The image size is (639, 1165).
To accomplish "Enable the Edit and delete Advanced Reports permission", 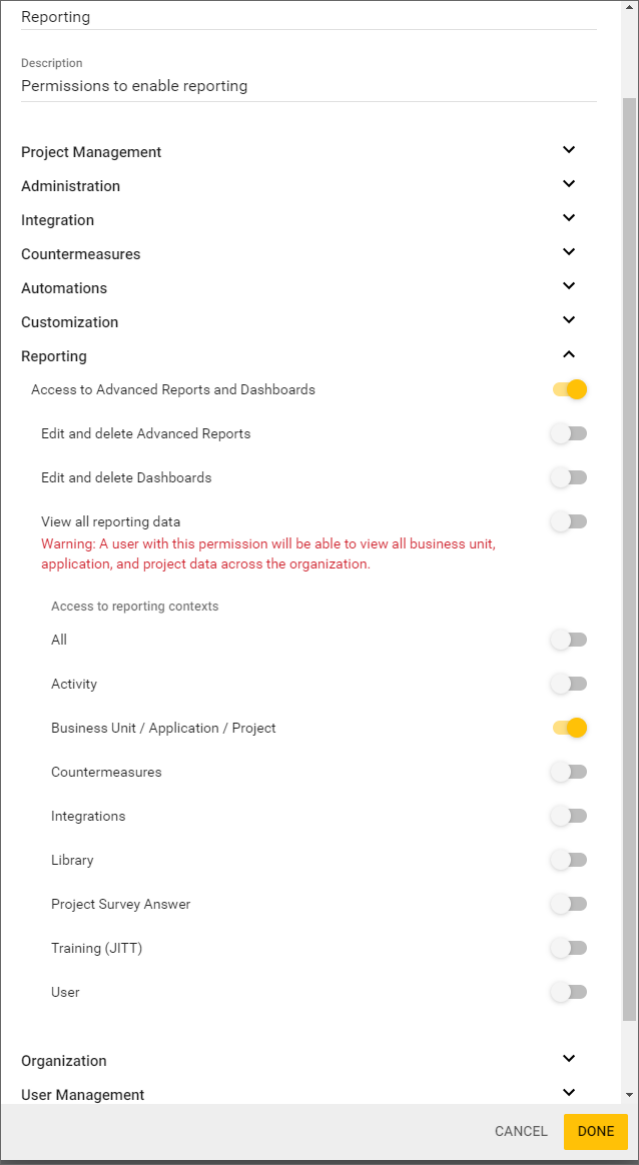I will point(568,433).
